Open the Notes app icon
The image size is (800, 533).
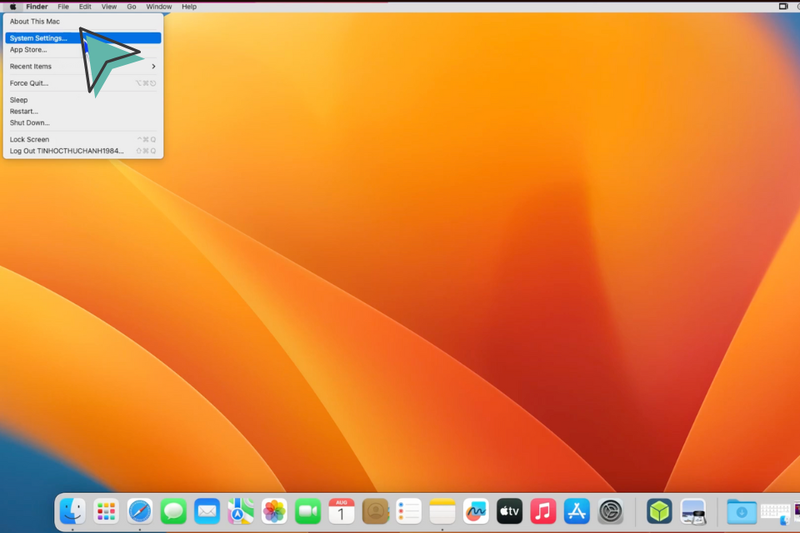[x=442, y=511]
